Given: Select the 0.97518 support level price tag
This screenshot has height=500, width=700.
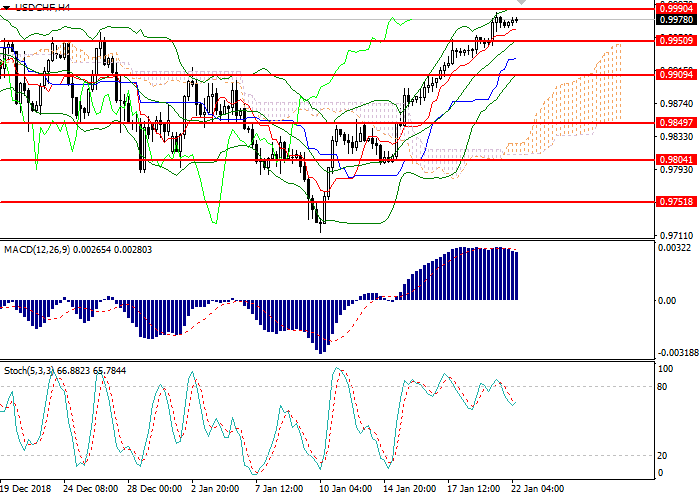Looking at the screenshot, I should coord(675,201).
